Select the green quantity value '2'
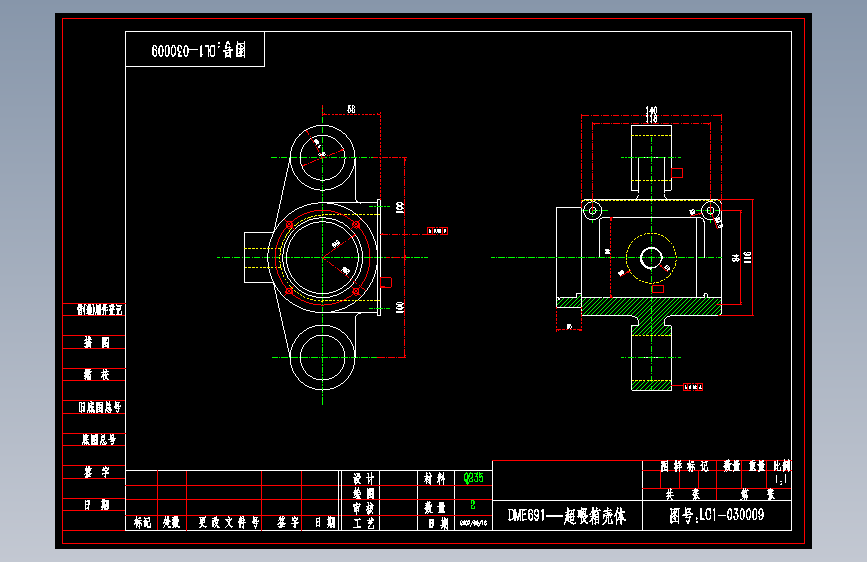This screenshot has height=562, width=867. 473,504
